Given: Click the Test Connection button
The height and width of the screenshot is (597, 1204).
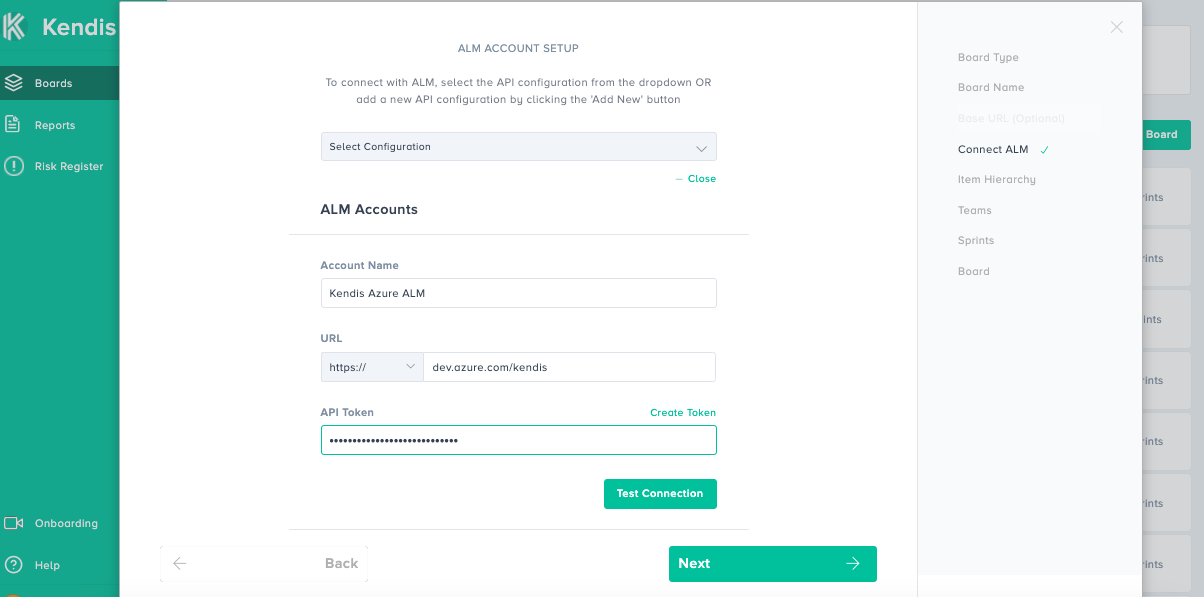Looking at the screenshot, I should pos(660,494).
